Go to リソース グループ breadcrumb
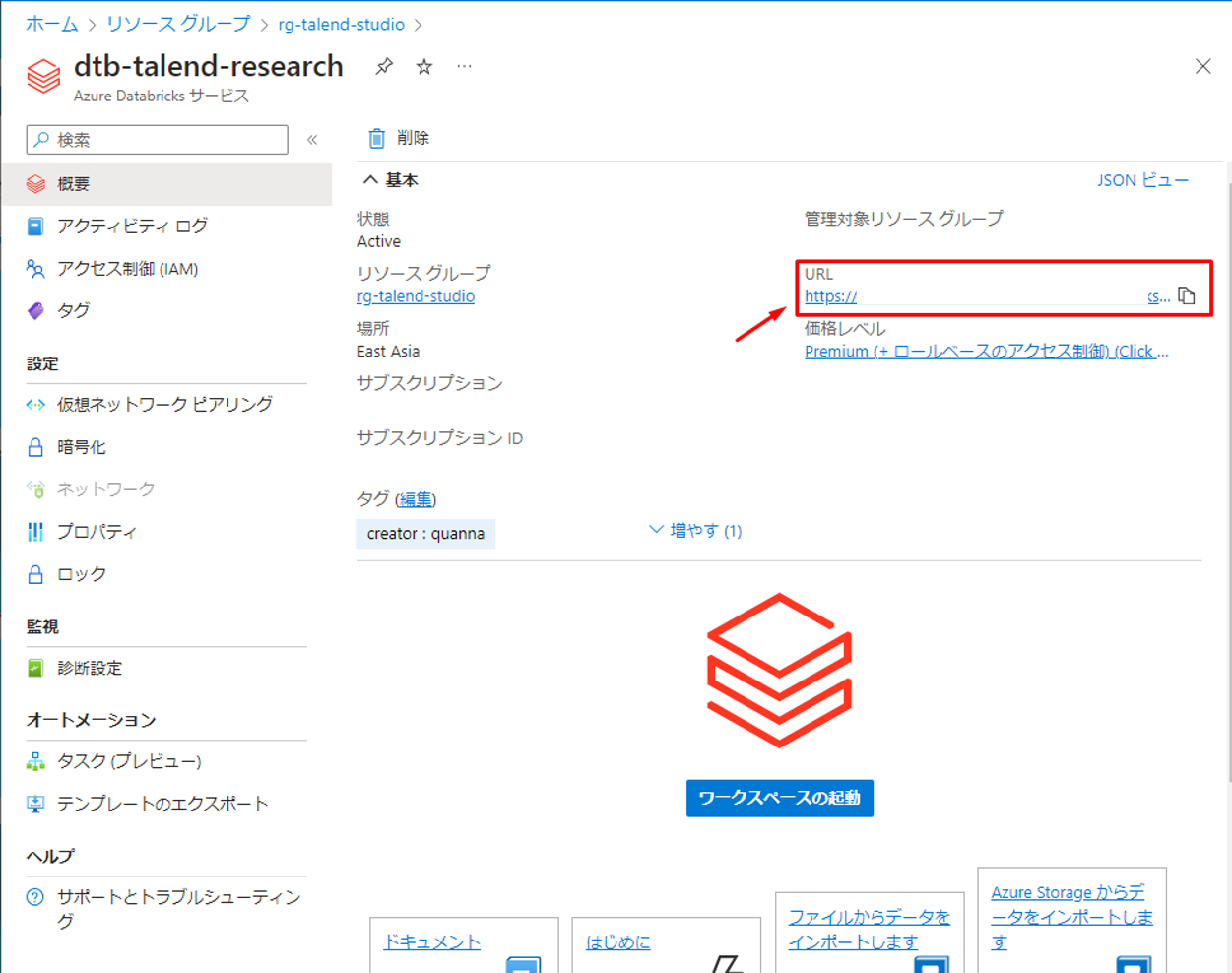This screenshot has height=973, width=1232. point(178,24)
